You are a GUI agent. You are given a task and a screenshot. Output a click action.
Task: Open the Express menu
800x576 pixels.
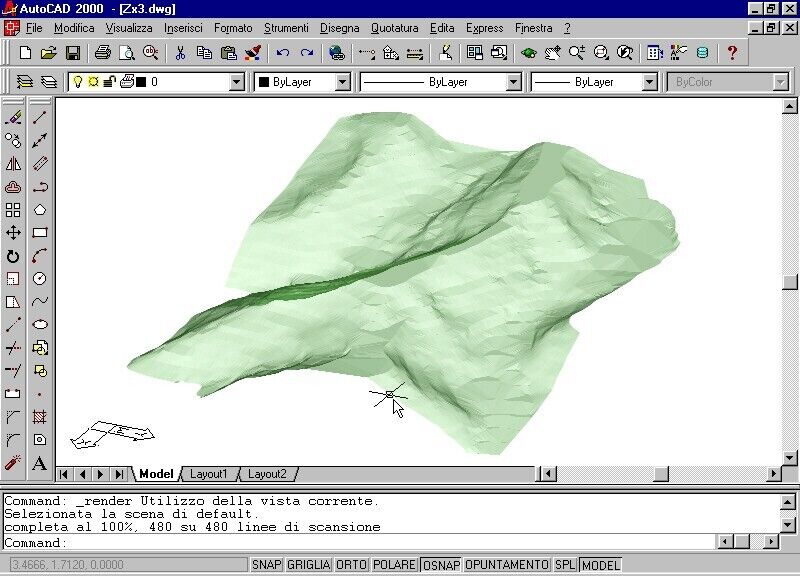(x=484, y=28)
